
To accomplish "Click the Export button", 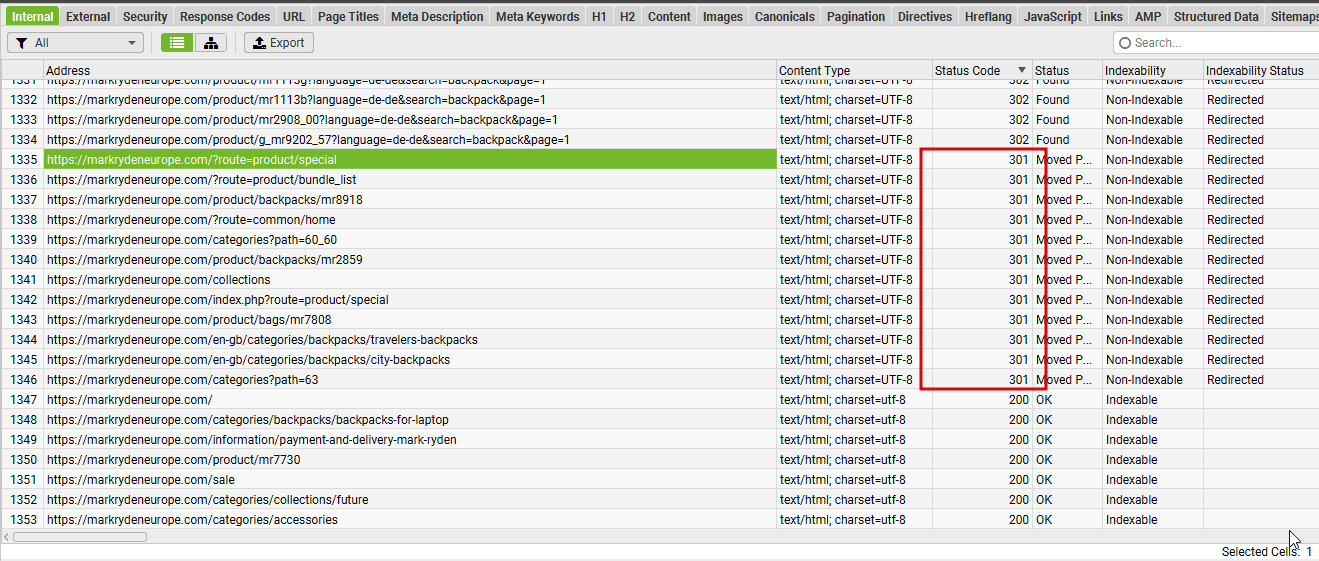I will (x=279, y=43).
